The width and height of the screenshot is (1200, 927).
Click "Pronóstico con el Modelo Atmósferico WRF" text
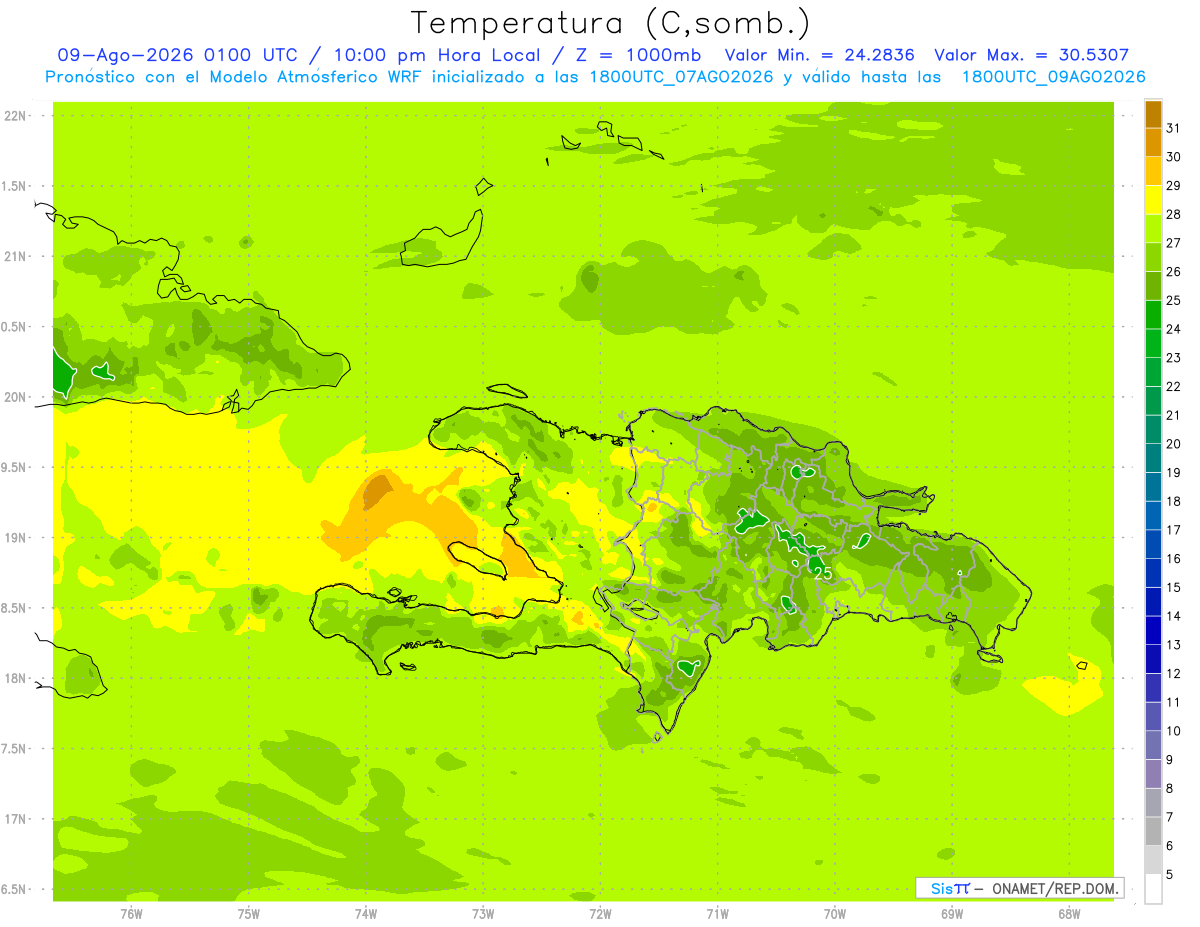(x=234, y=77)
